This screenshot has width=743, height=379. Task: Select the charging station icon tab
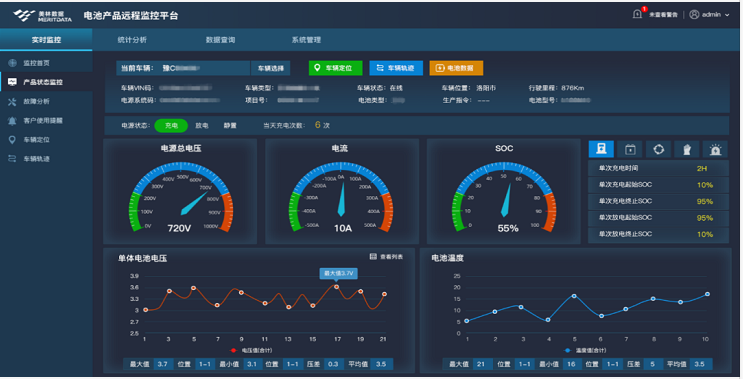tap(601, 149)
